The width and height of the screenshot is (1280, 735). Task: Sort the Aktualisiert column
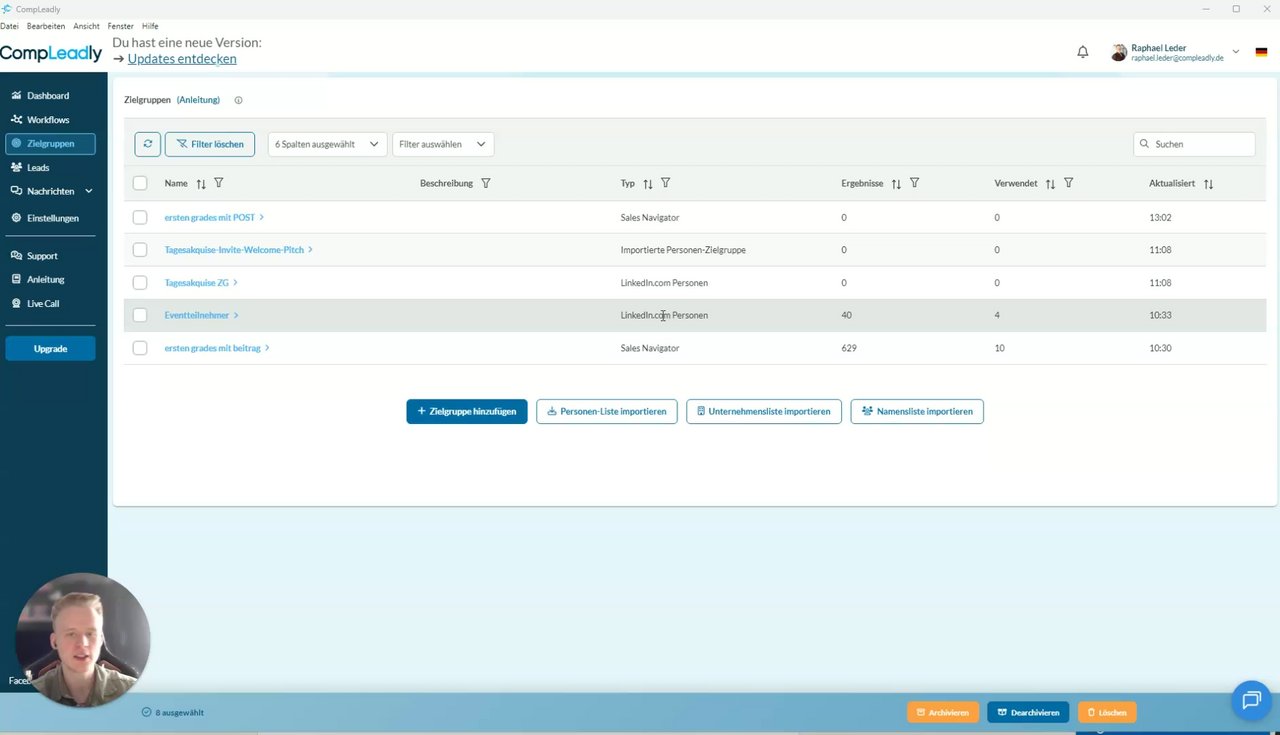pyautogui.click(x=1208, y=184)
